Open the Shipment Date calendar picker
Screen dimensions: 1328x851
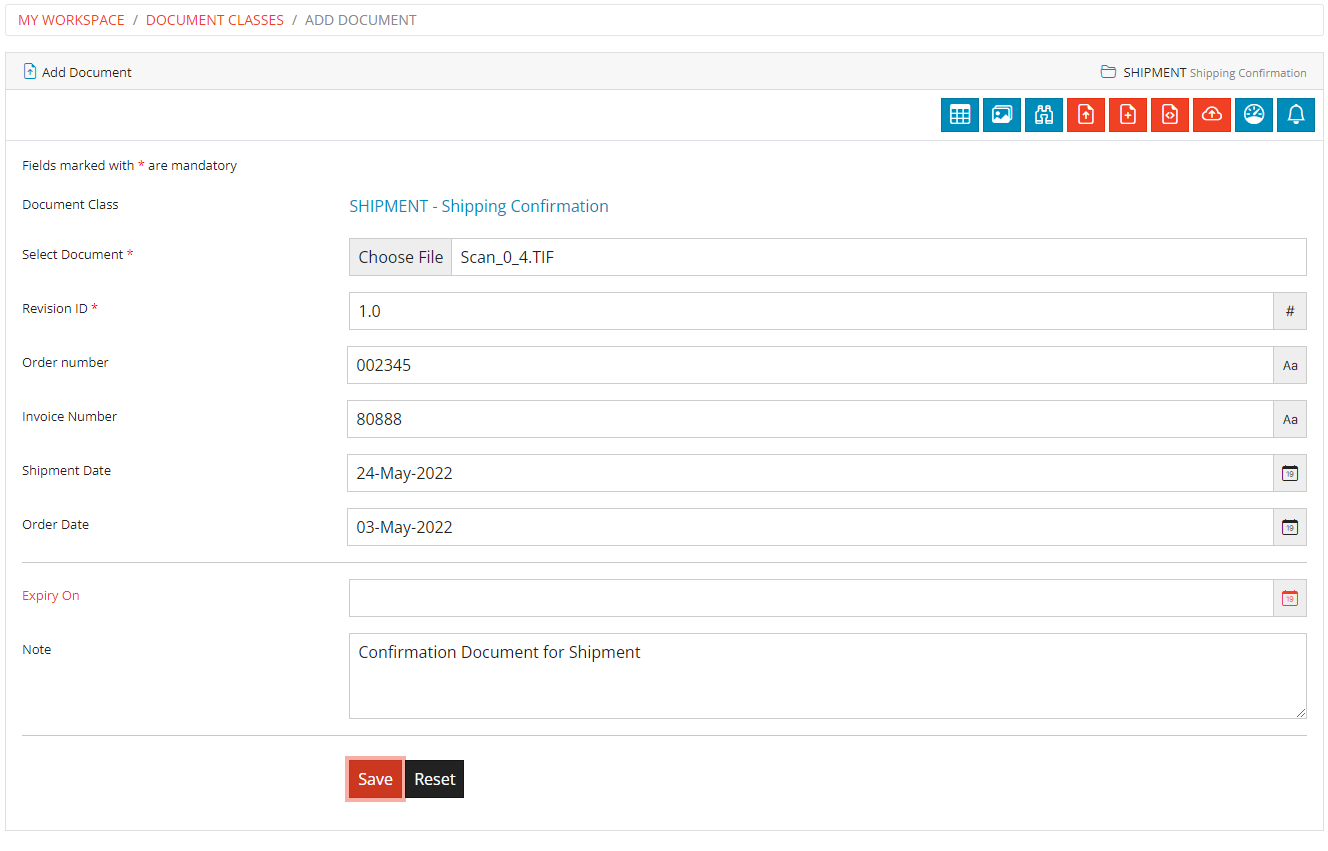(x=1289, y=473)
